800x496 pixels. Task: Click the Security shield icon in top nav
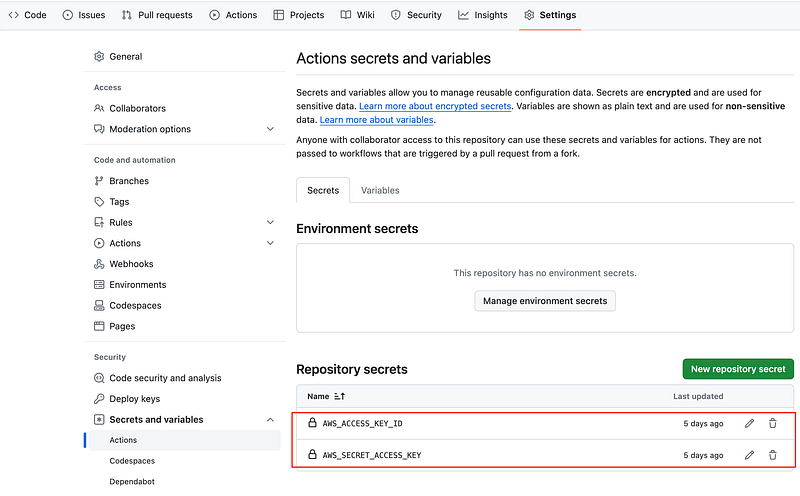click(x=395, y=15)
